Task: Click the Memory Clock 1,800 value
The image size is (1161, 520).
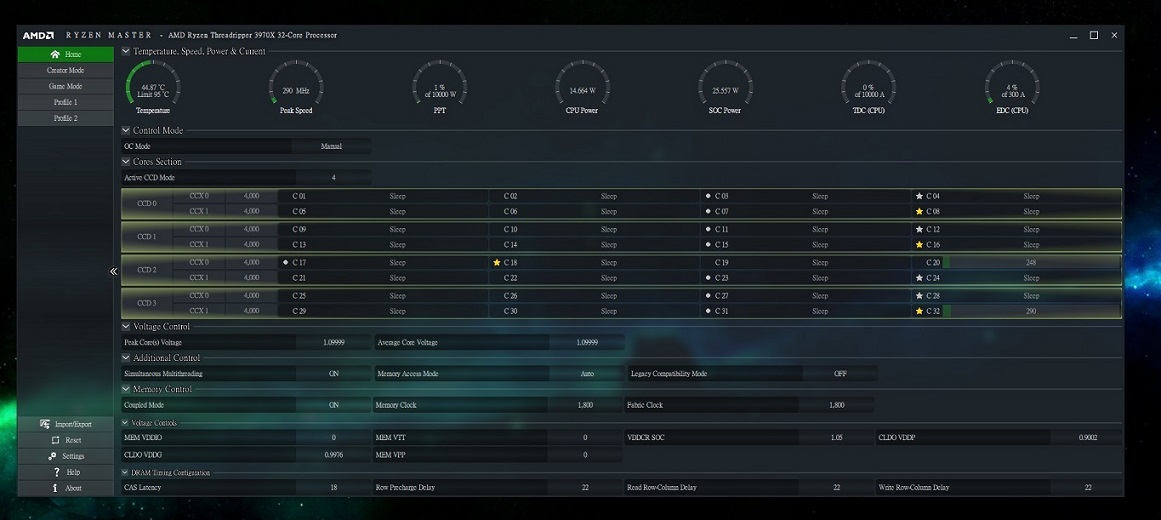Action: pos(585,405)
